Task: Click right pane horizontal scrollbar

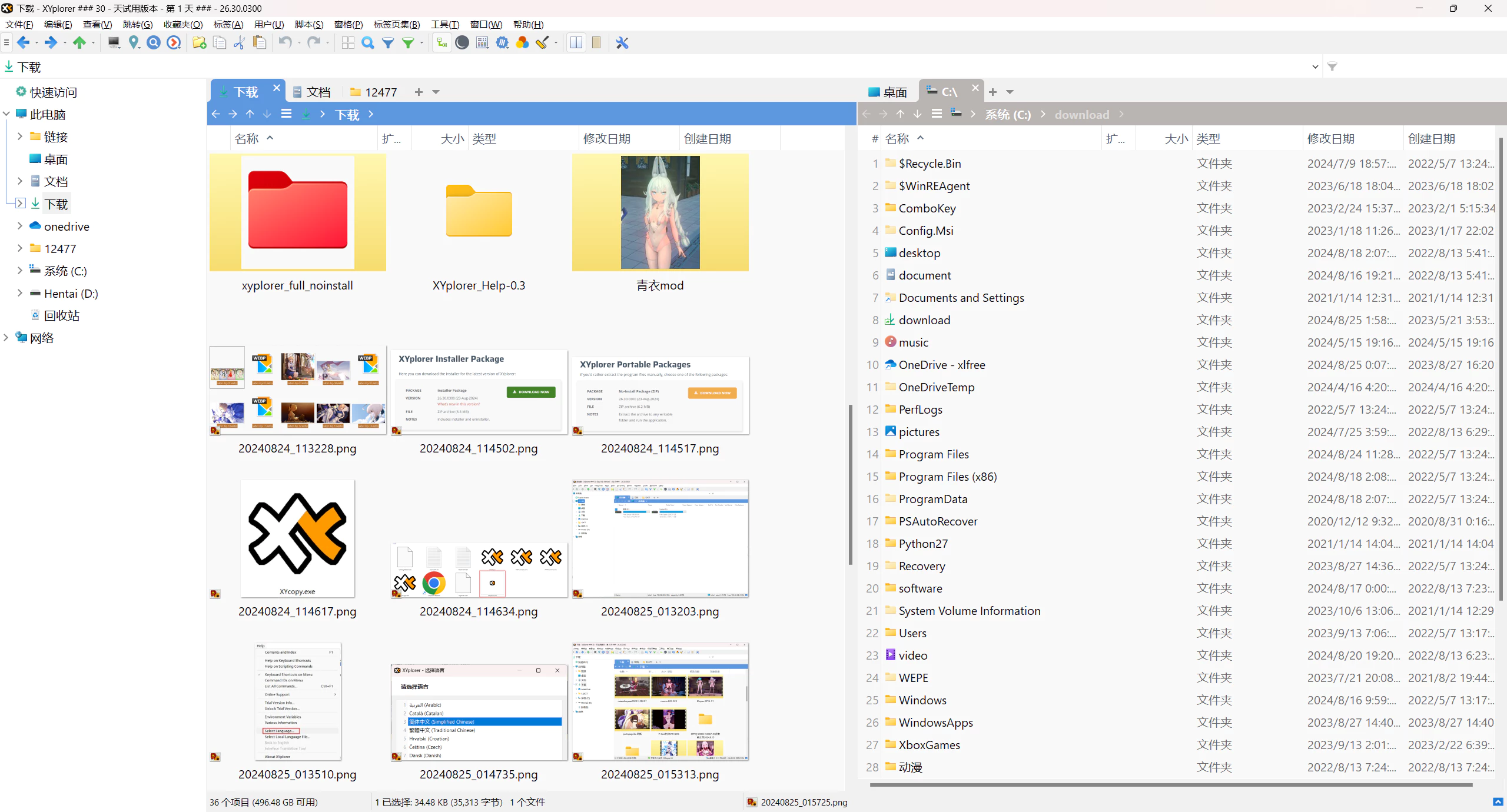Action: coord(1171,785)
